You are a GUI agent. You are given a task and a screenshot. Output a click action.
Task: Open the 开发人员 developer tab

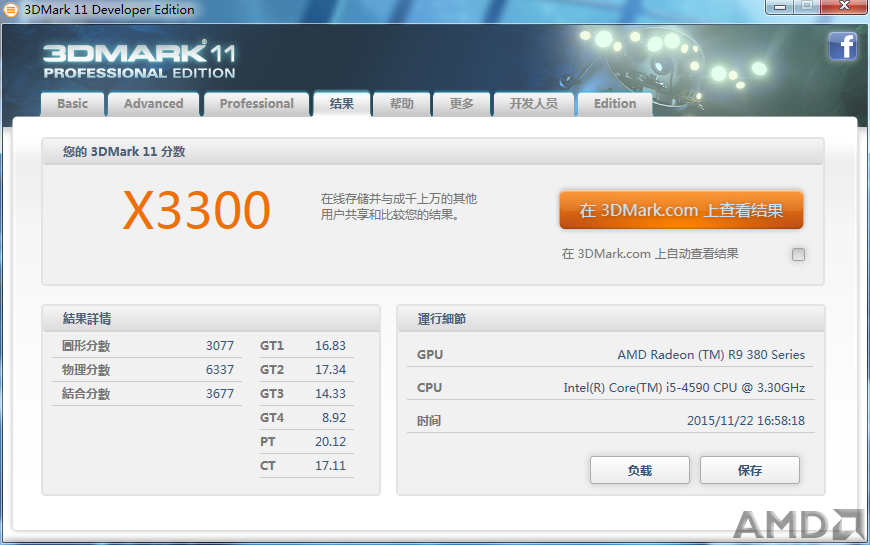coord(534,104)
